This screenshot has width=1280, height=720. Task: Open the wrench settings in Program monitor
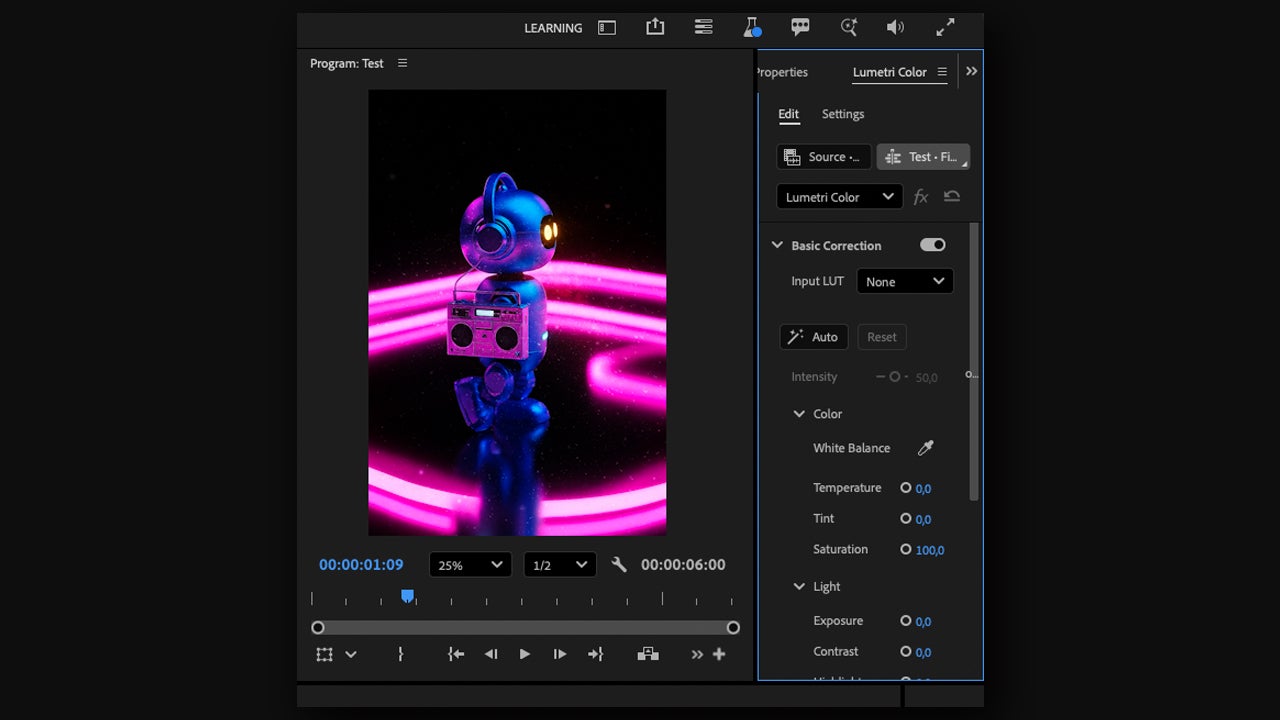point(619,565)
